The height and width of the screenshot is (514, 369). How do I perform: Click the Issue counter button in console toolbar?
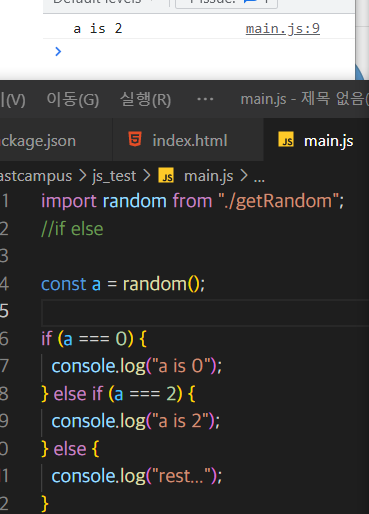click(226, 3)
